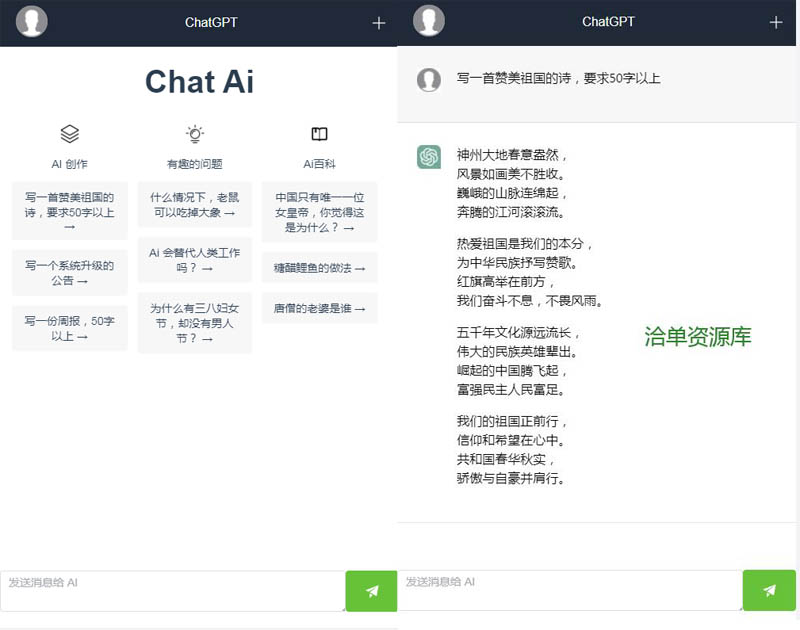The height and width of the screenshot is (630, 800).
Task: Click the green send button in right panel
Action: pyautogui.click(x=769, y=590)
